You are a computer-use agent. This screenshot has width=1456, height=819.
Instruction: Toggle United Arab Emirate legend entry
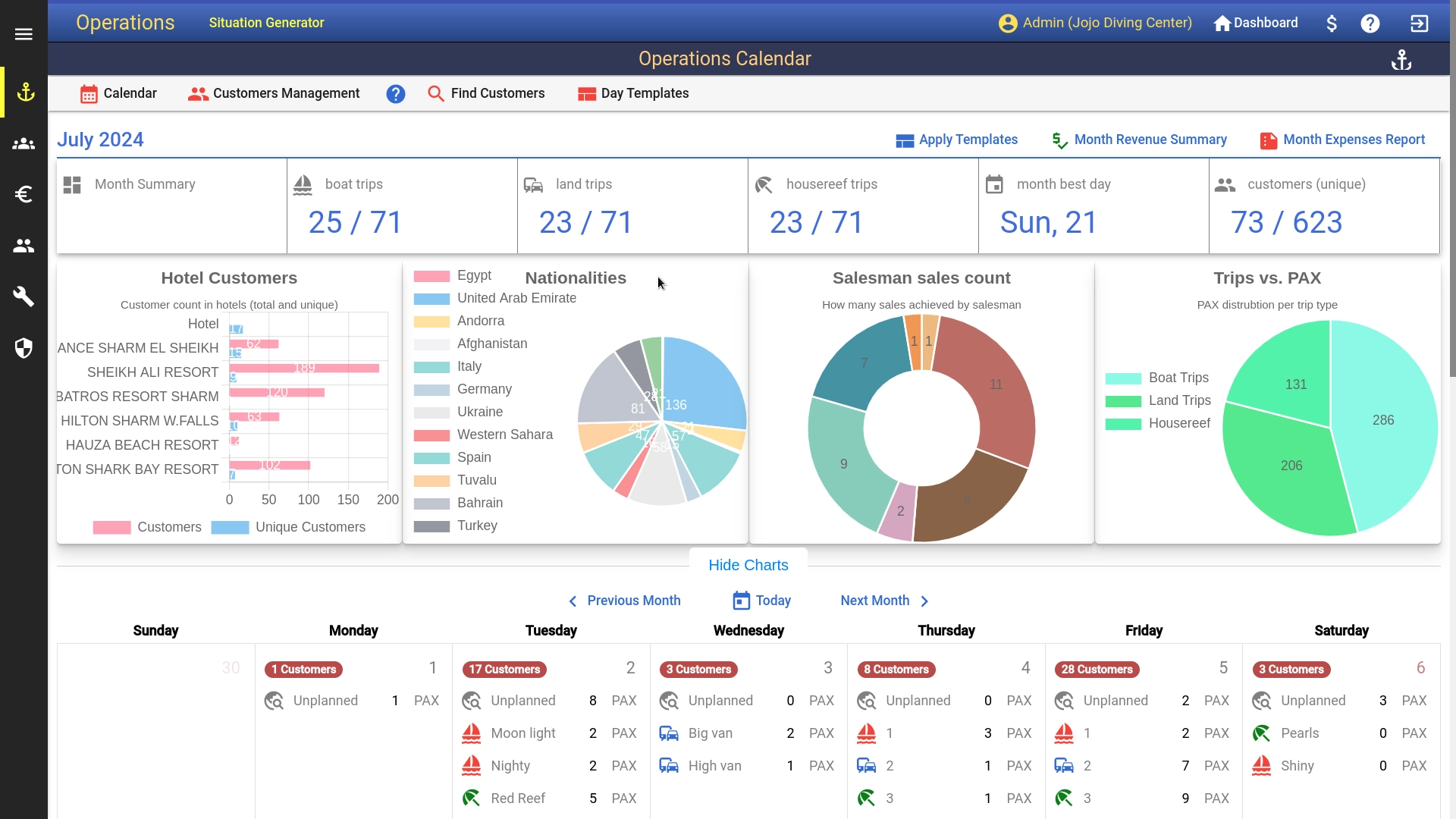(x=495, y=299)
